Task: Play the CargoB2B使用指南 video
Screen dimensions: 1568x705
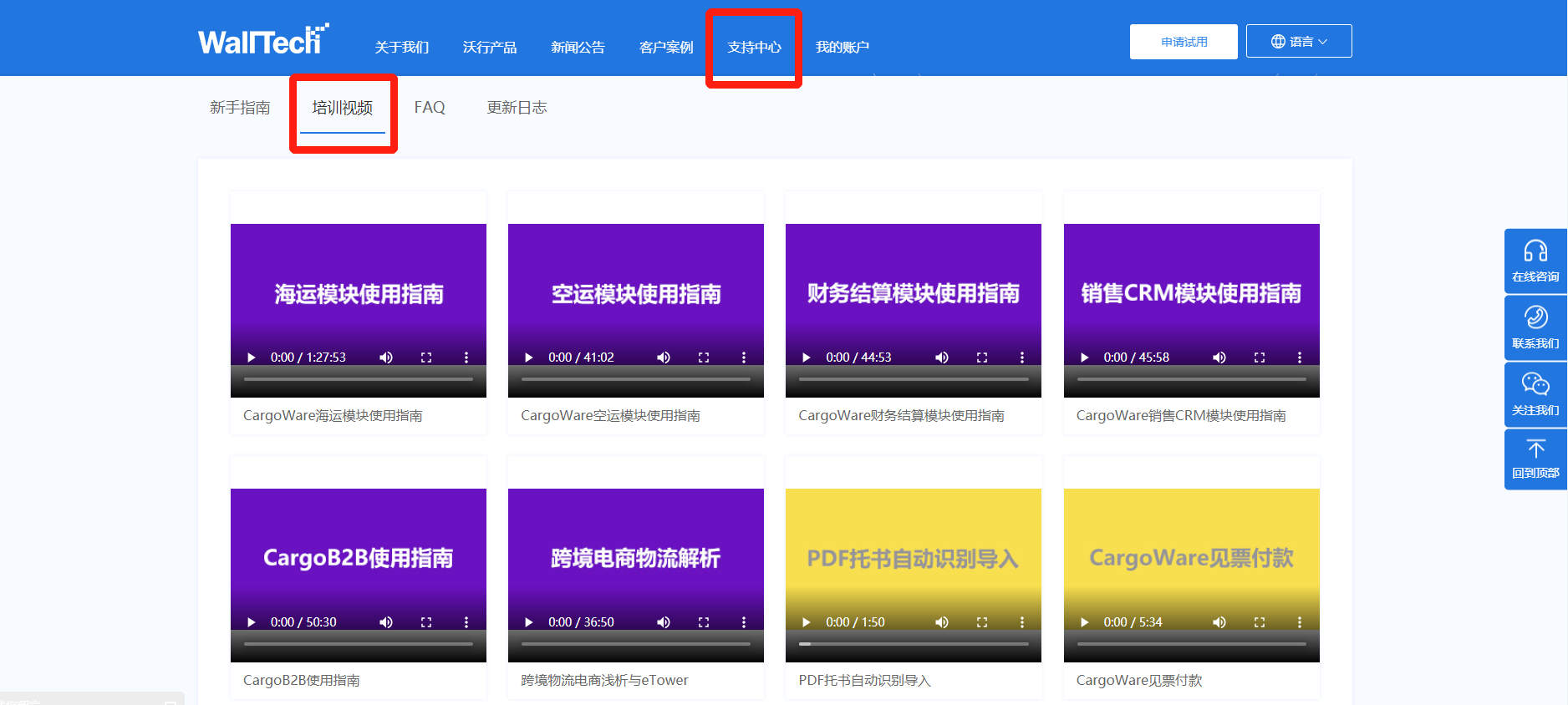Action: [251, 622]
